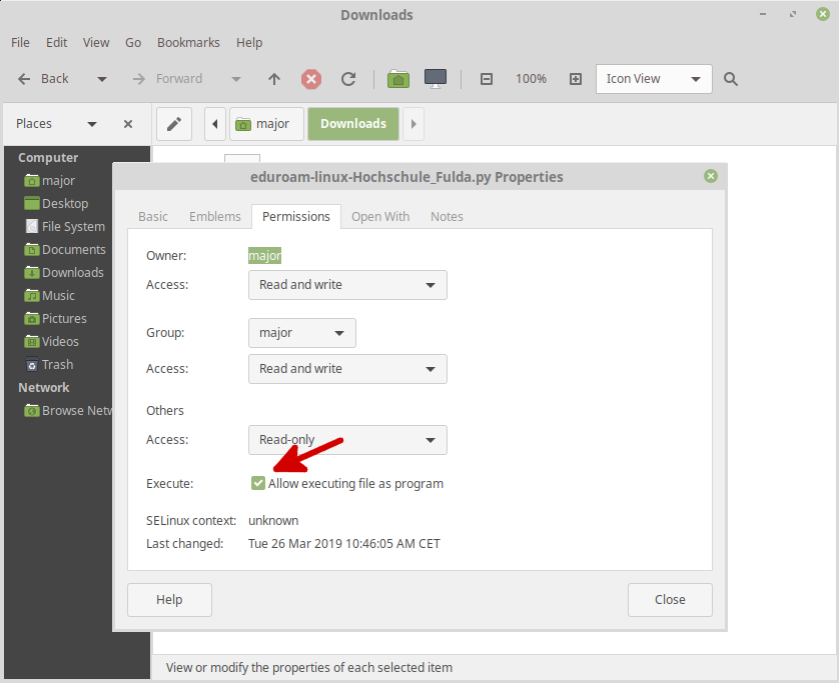Open the Group major combo box
Image resolution: width=839 pixels, height=683 pixels.
(x=301, y=332)
